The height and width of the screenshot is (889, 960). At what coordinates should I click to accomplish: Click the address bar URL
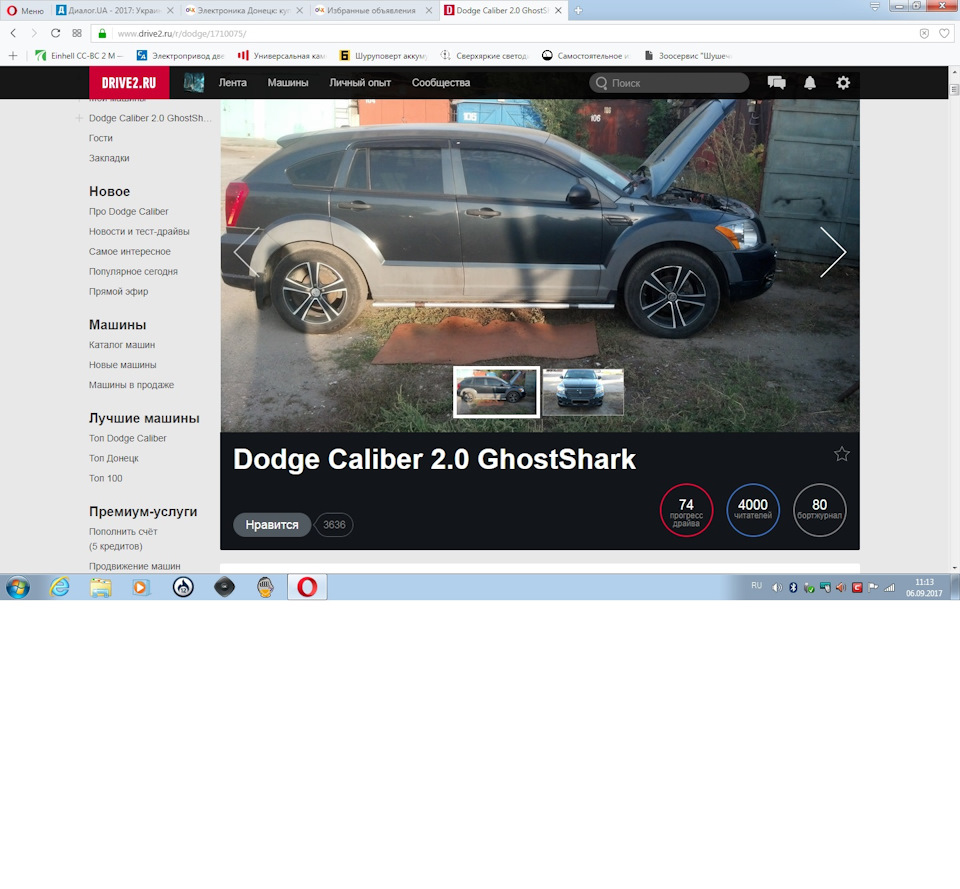click(182, 34)
